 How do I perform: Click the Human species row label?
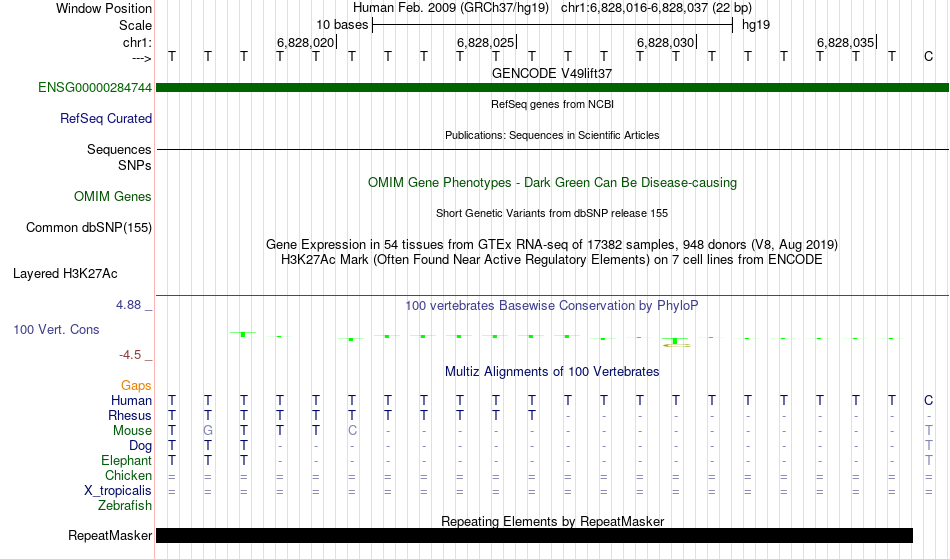[131, 401]
